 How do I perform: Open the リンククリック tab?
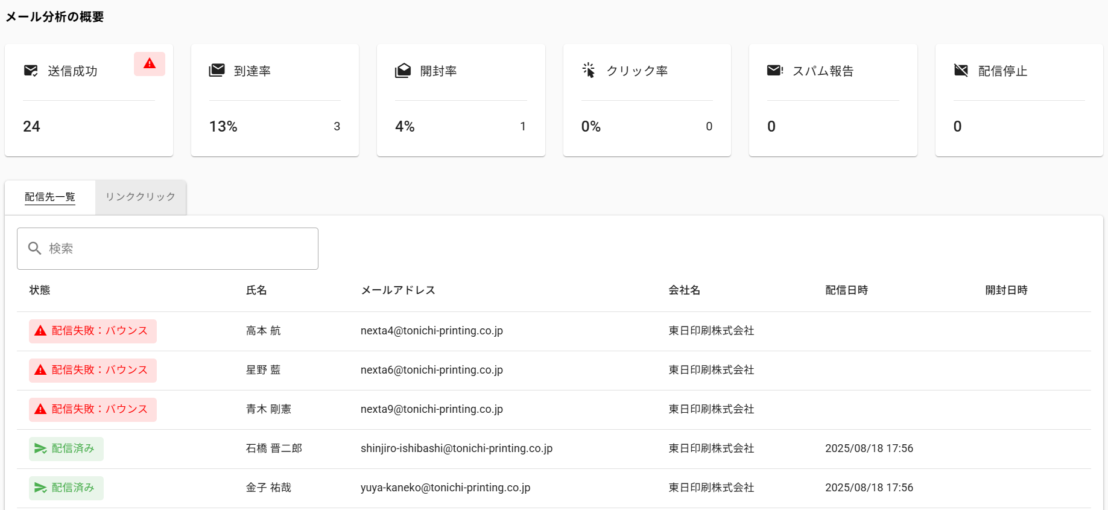140,197
